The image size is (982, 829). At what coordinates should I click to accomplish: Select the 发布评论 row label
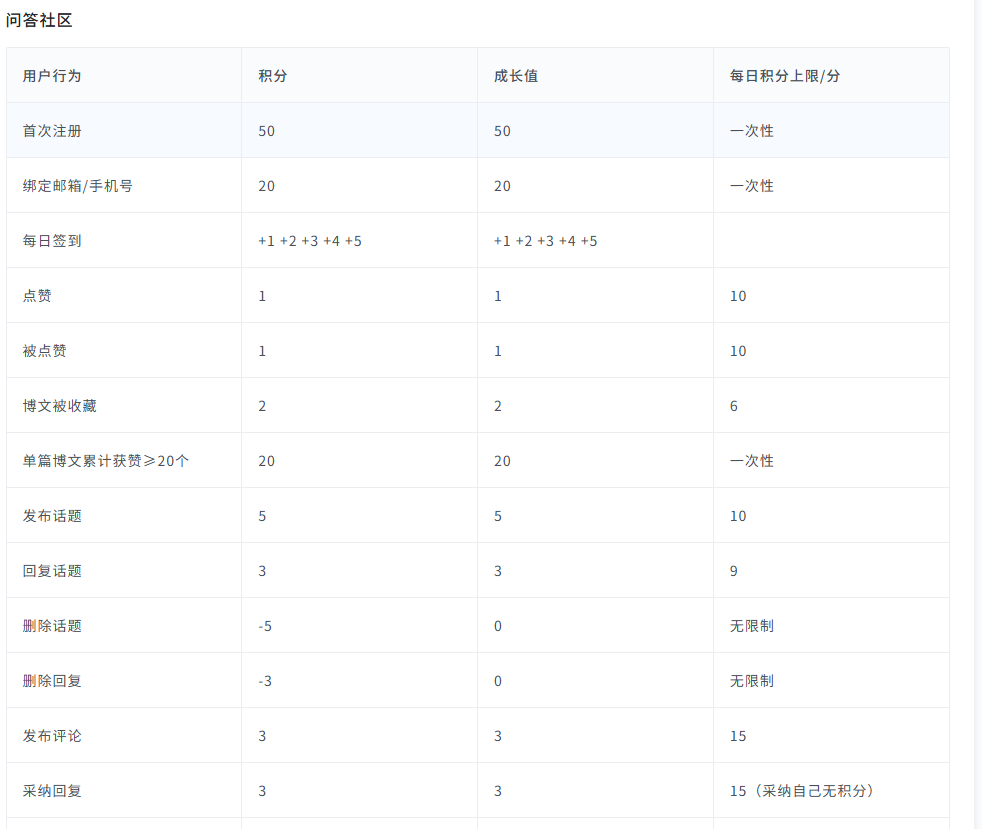(52, 736)
